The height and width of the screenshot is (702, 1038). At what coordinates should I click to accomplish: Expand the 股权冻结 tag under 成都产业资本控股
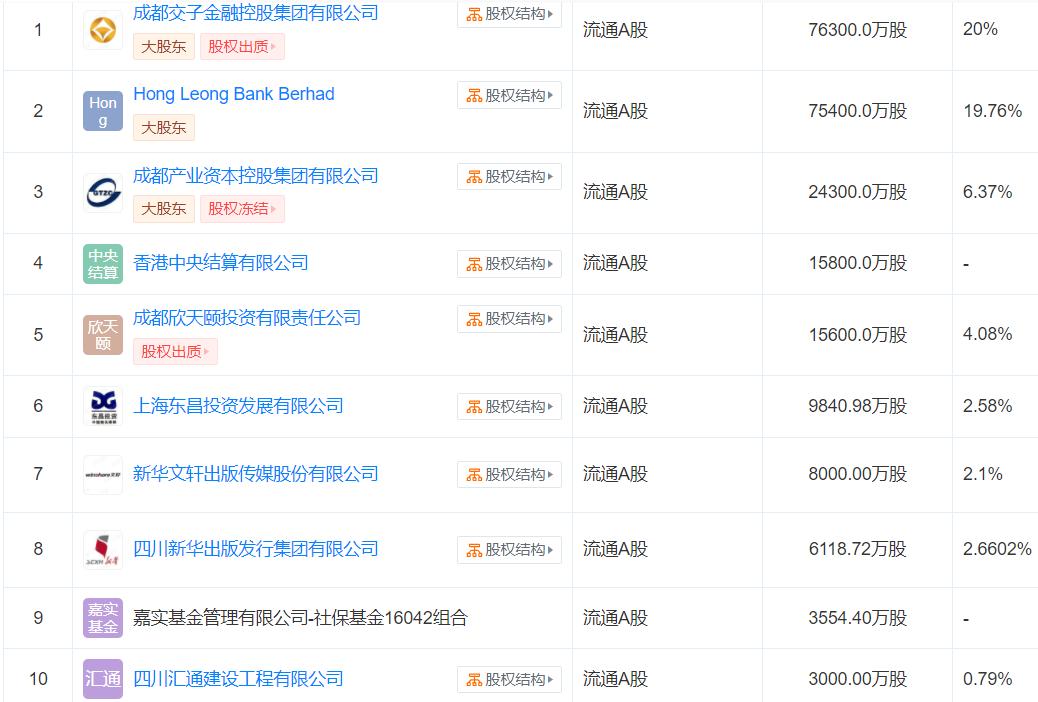click(x=242, y=209)
